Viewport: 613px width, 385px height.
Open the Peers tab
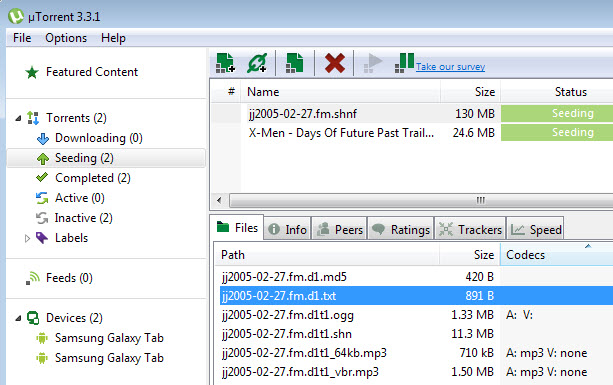tap(340, 229)
